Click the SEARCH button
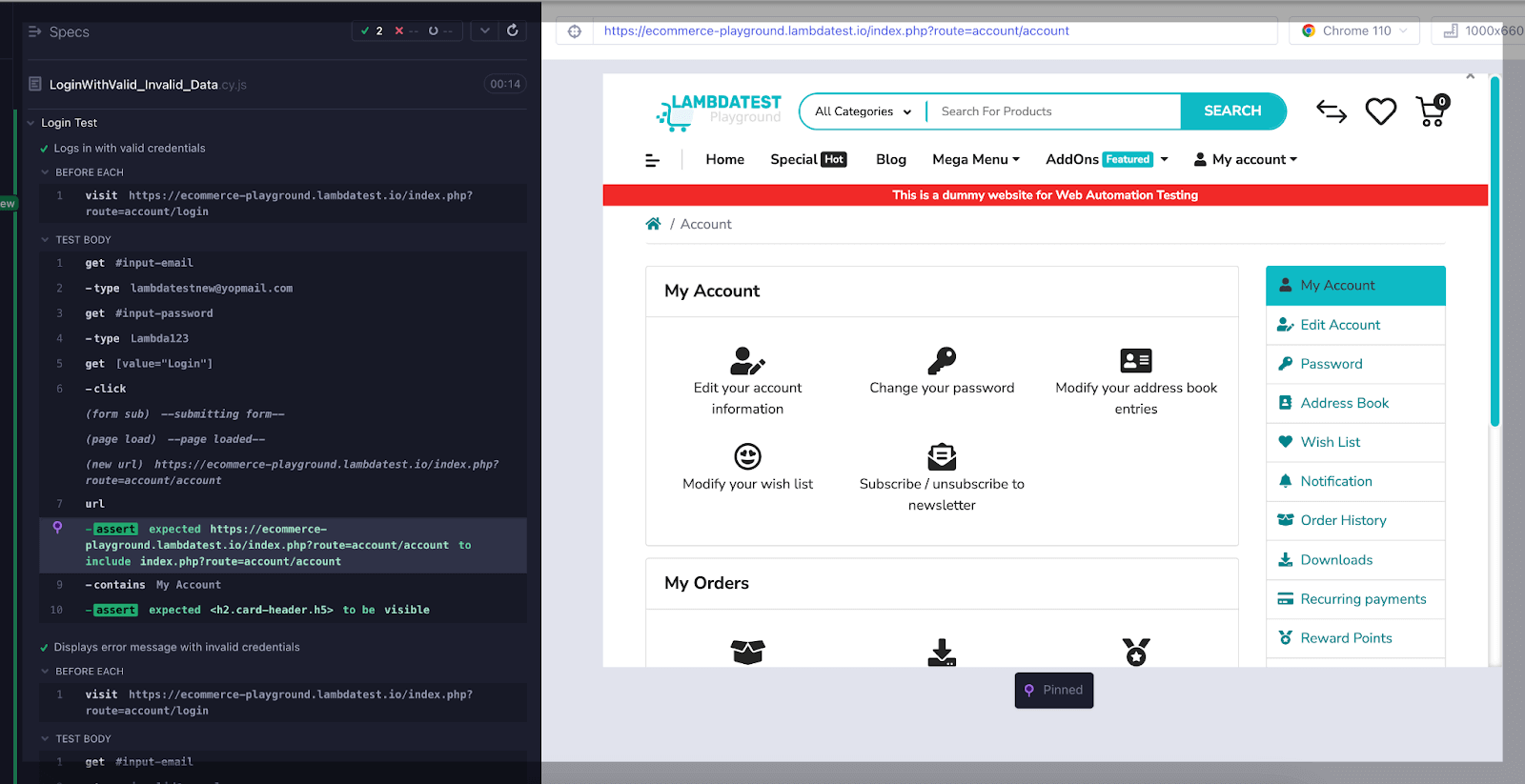The width and height of the screenshot is (1525, 784). point(1232,111)
